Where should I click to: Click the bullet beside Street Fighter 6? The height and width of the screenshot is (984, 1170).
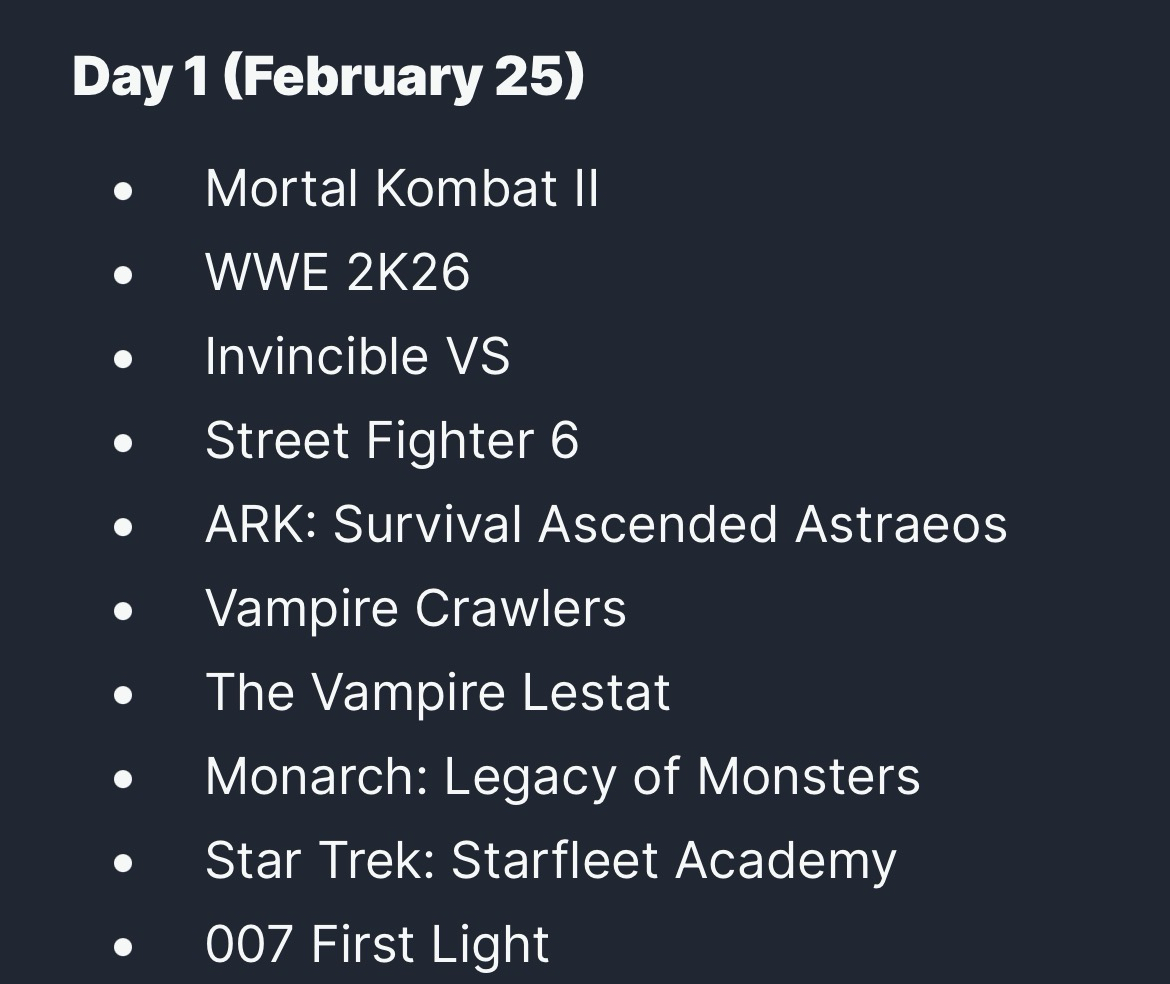(123, 444)
